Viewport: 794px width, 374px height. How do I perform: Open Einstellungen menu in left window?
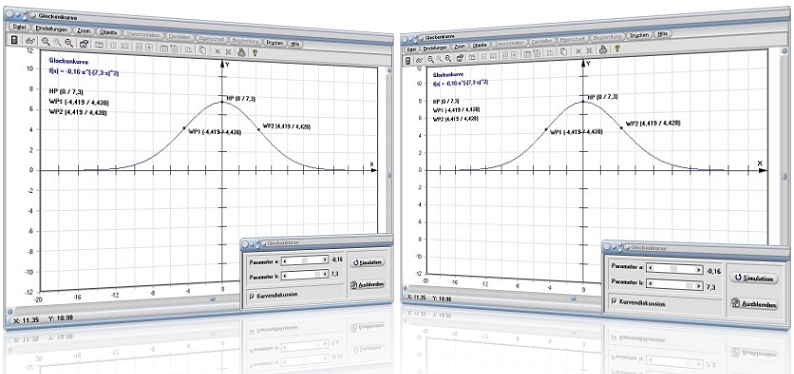52,29
